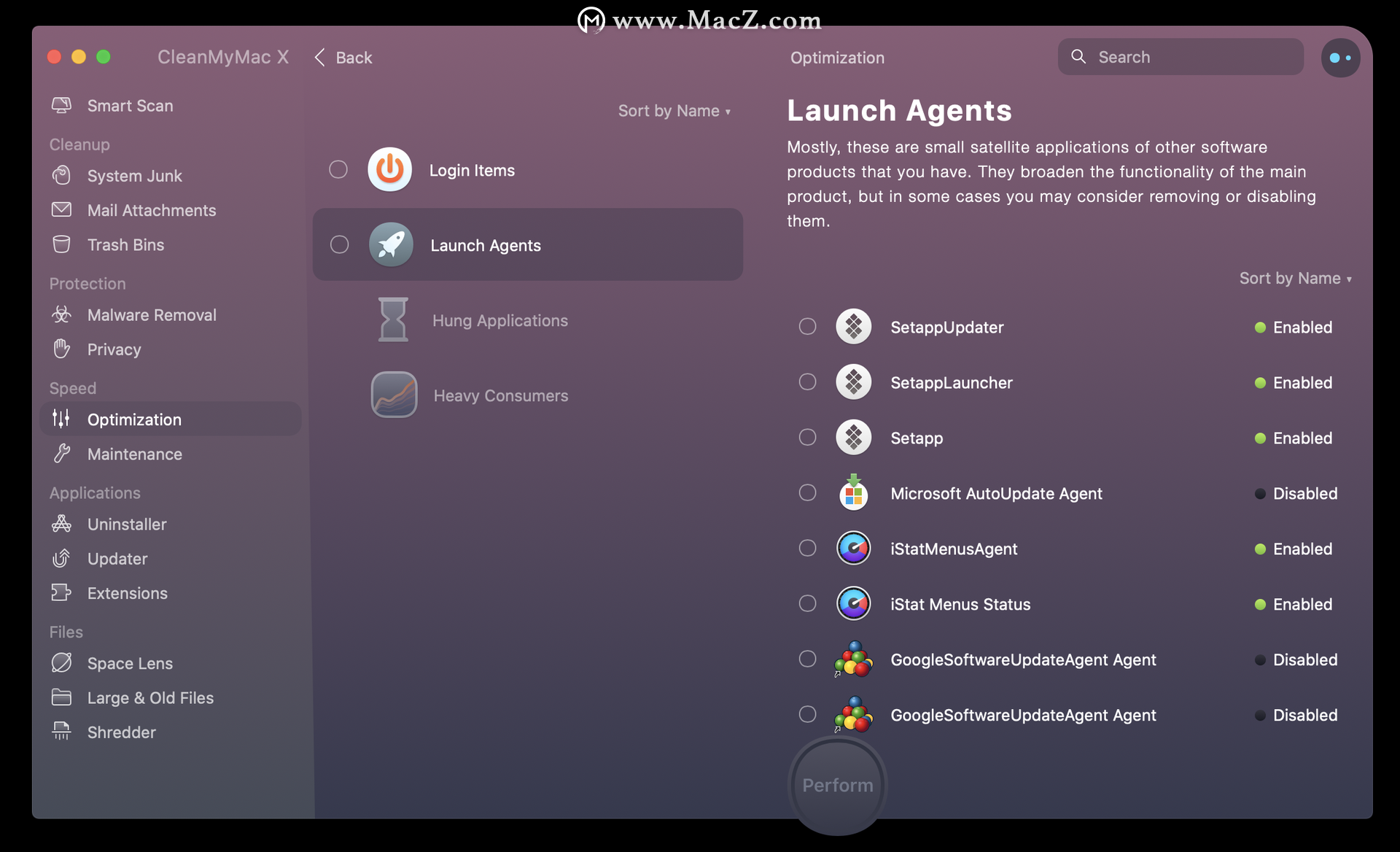Image resolution: width=1400 pixels, height=852 pixels.
Task: Click the Large & Old Files folder icon
Action: pos(62,697)
